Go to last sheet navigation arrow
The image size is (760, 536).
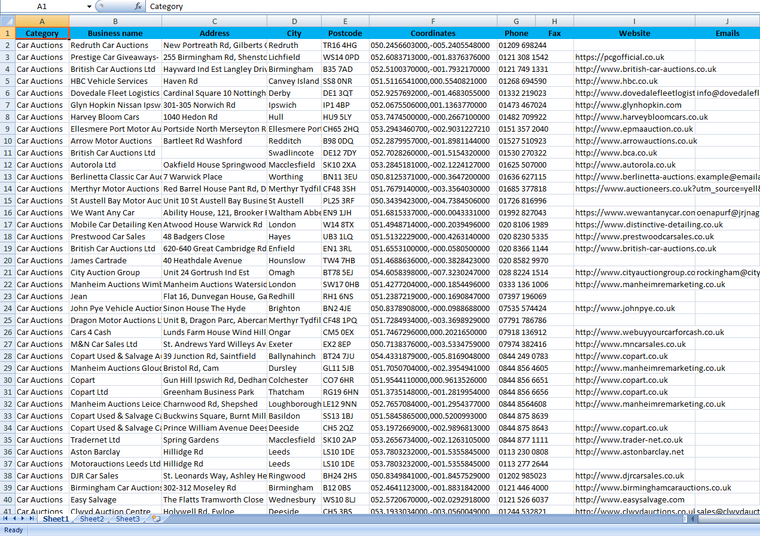click(32, 519)
